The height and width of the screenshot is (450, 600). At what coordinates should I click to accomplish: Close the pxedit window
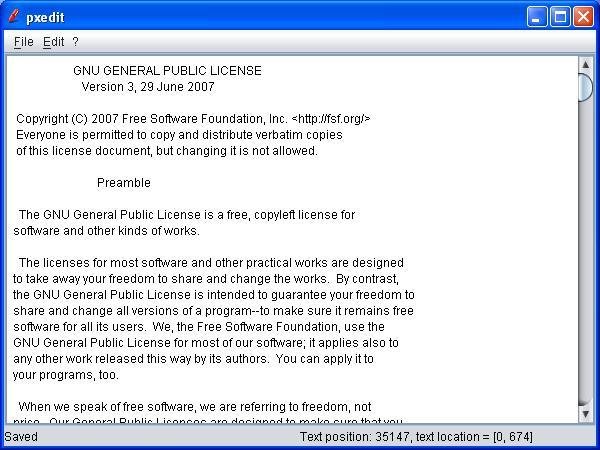(x=584, y=17)
